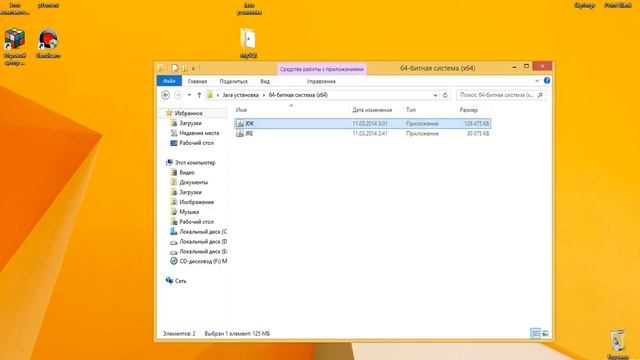
Task: Open the Документы folder in sidebar
Action: click(x=193, y=182)
